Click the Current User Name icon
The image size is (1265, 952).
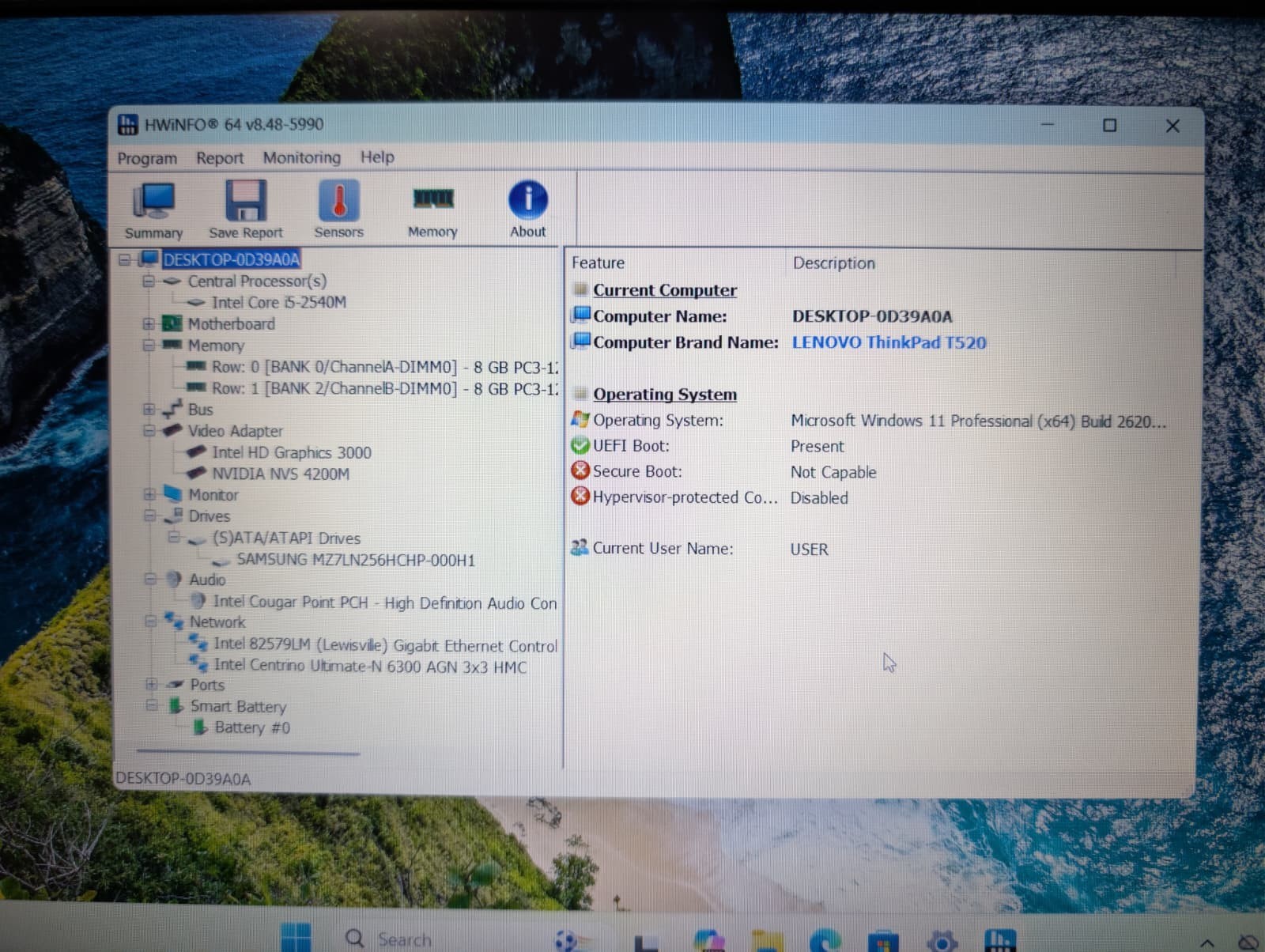(580, 547)
